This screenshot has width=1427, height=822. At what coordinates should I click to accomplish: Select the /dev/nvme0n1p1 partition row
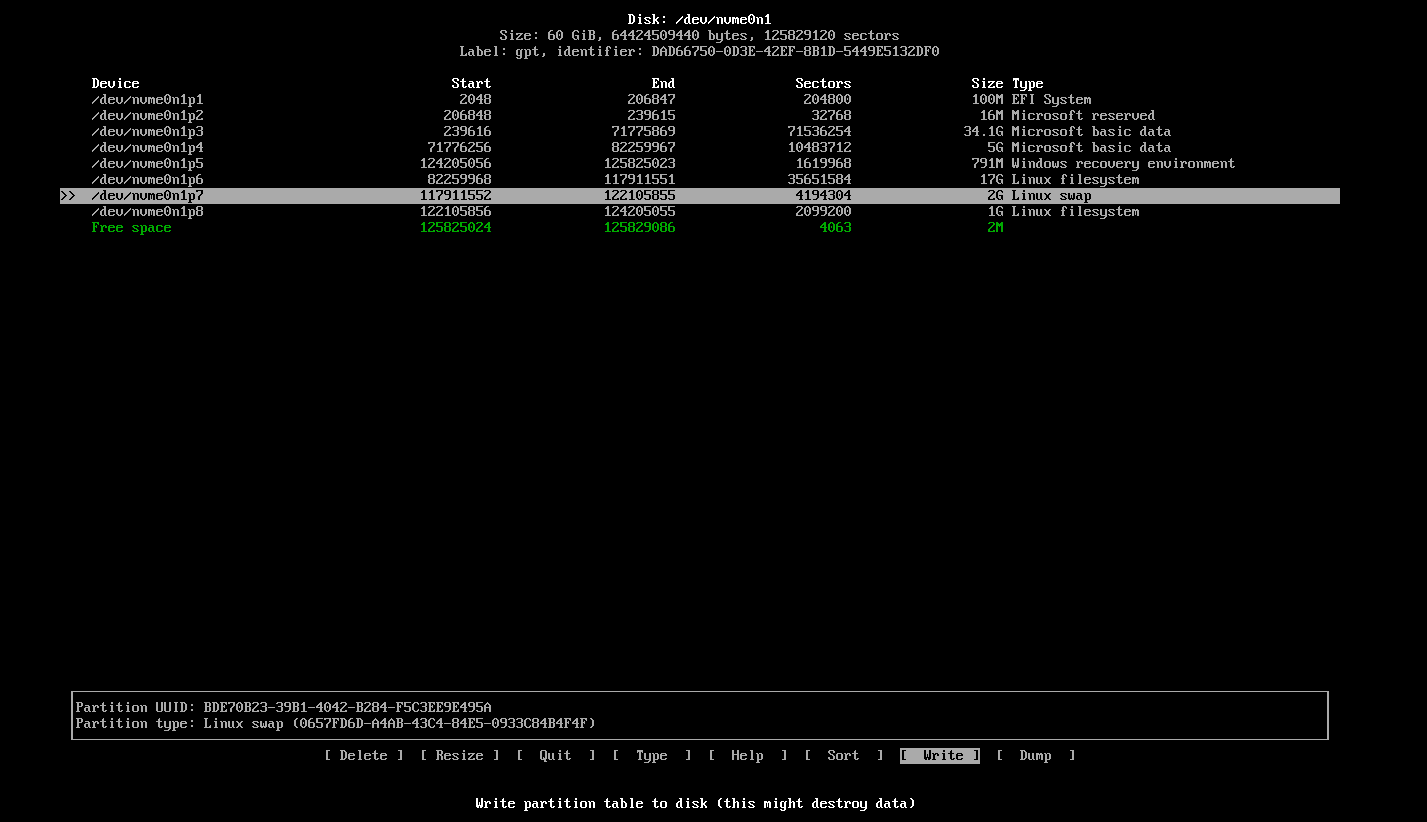pyautogui.click(x=700, y=100)
